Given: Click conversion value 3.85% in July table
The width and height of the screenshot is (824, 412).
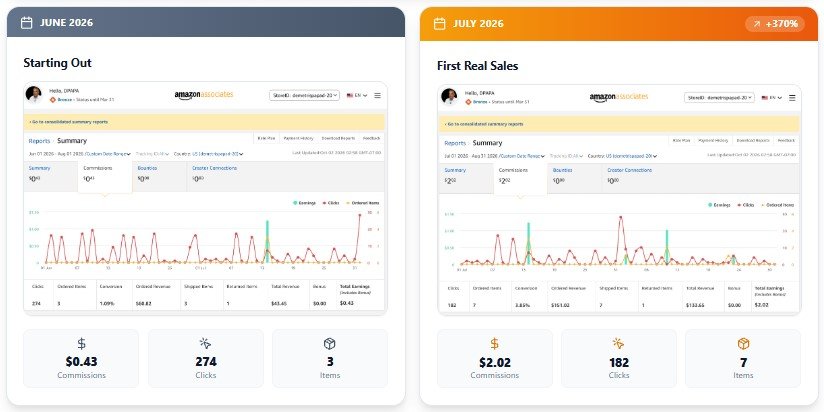Looking at the screenshot, I should click(522, 305).
